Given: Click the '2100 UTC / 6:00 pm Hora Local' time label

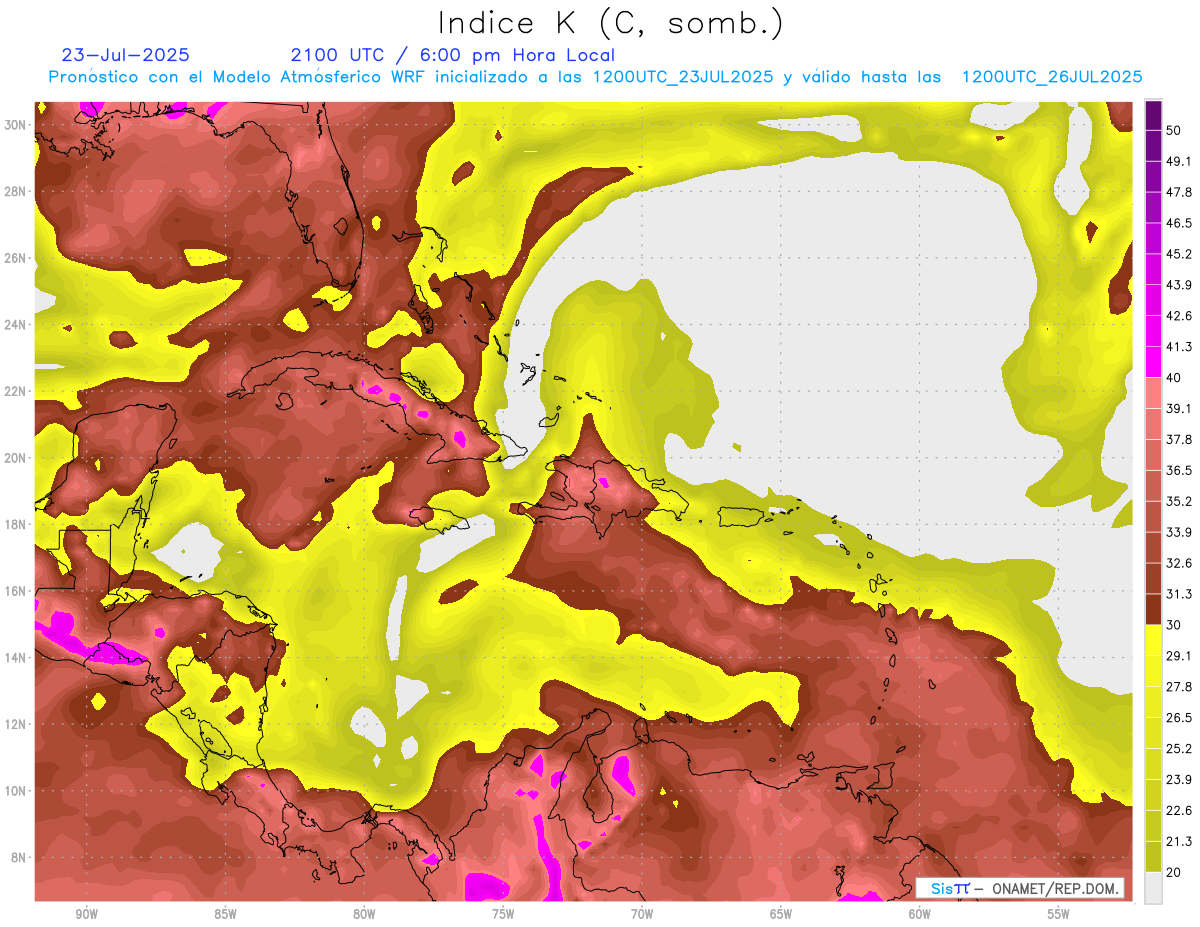Looking at the screenshot, I should [453, 55].
